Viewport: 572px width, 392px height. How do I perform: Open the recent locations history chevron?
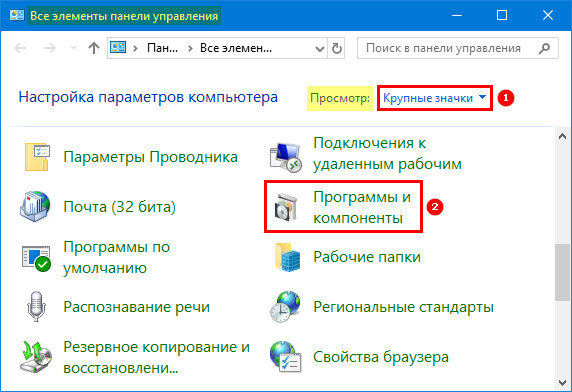point(73,48)
